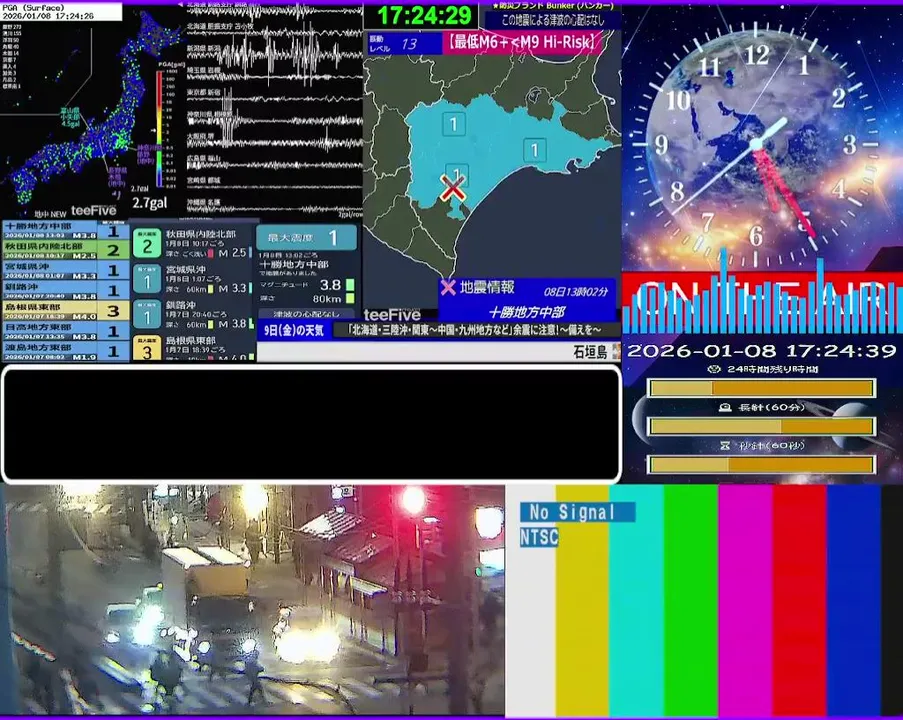This screenshot has height=720, width=903.
Task: Click the 24時間残り時間 progress bar
Action: pyautogui.click(x=761, y=388)
